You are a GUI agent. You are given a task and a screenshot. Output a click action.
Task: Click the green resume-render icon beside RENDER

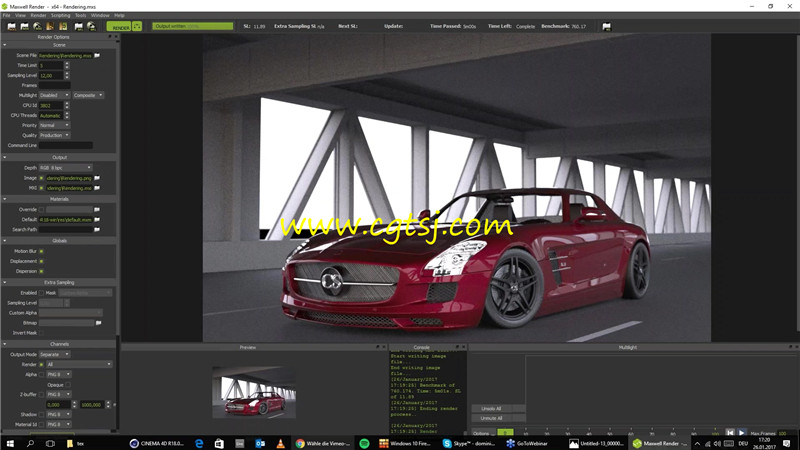[x=137, y=27]
